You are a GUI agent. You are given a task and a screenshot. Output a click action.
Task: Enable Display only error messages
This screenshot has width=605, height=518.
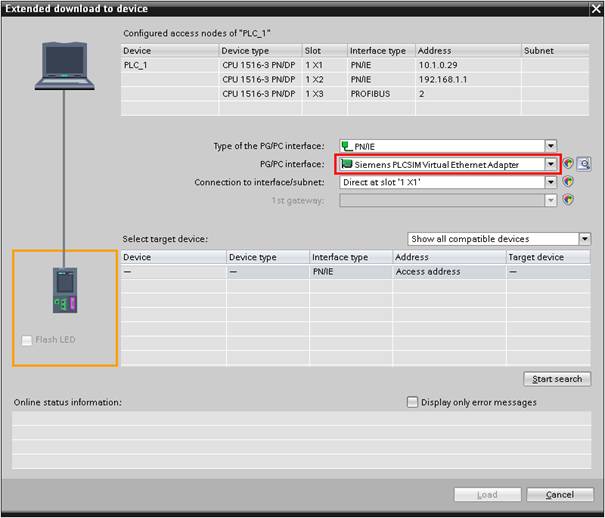click(x=412, y=402)
